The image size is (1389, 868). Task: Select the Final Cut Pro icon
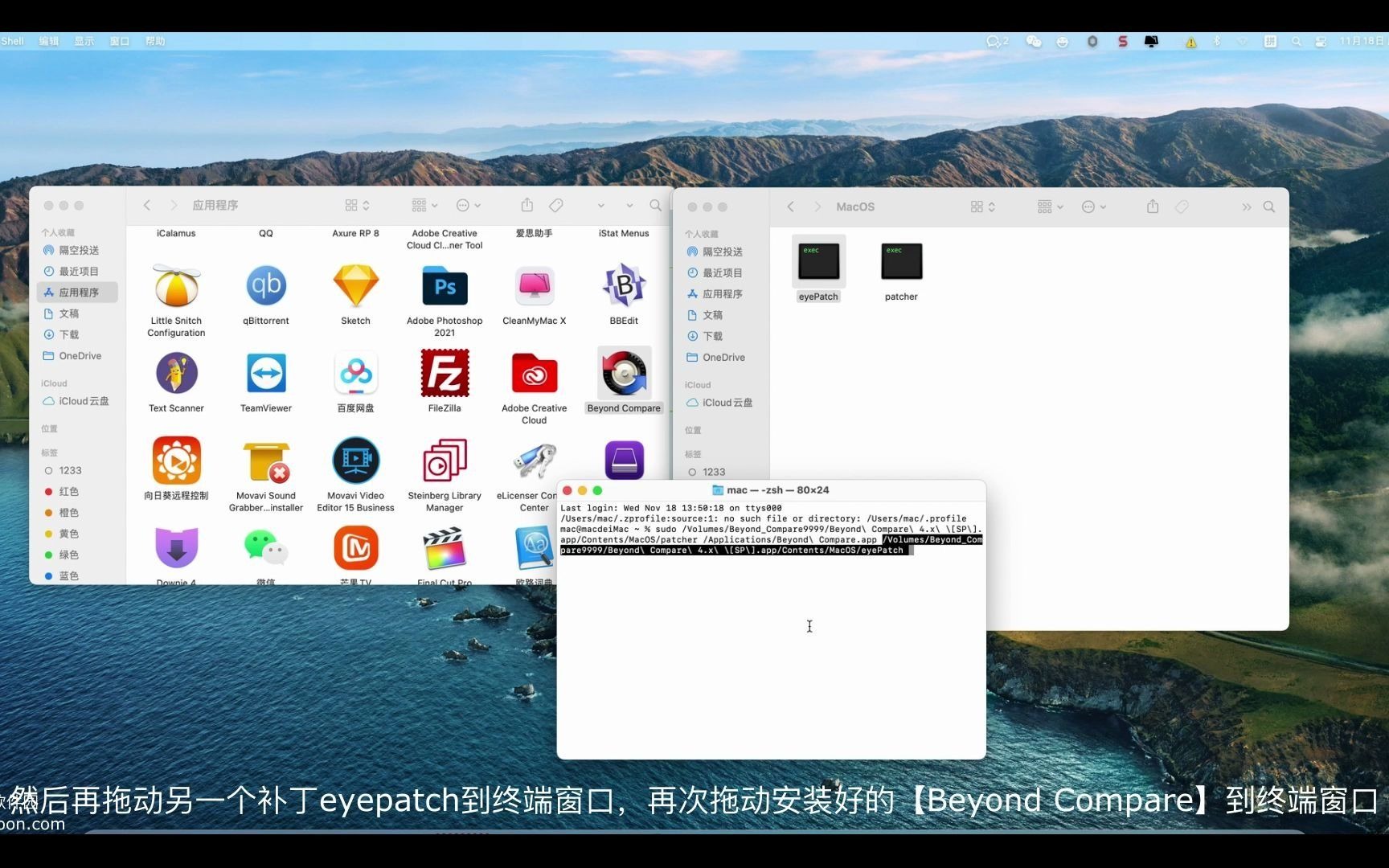tap(445, 549)
